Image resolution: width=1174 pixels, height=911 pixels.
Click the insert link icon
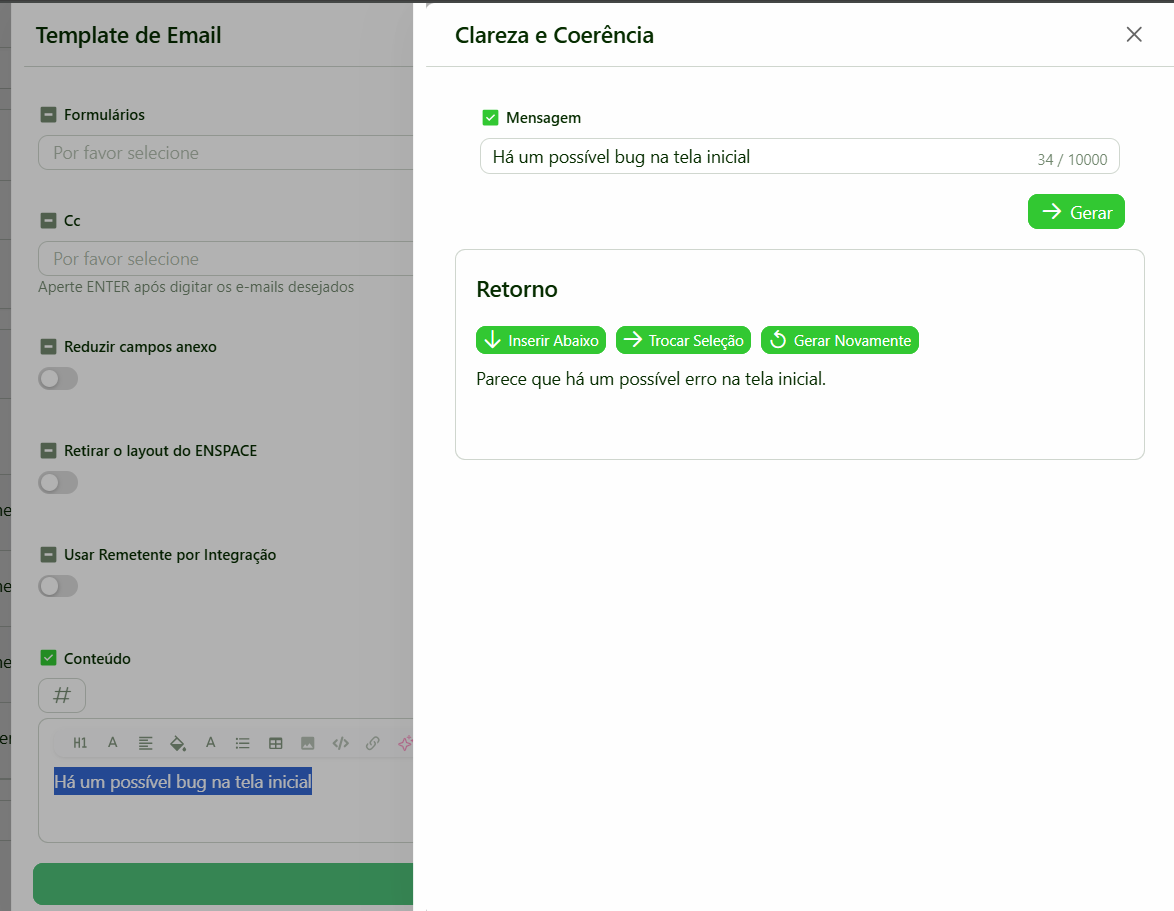click(372, 743)
